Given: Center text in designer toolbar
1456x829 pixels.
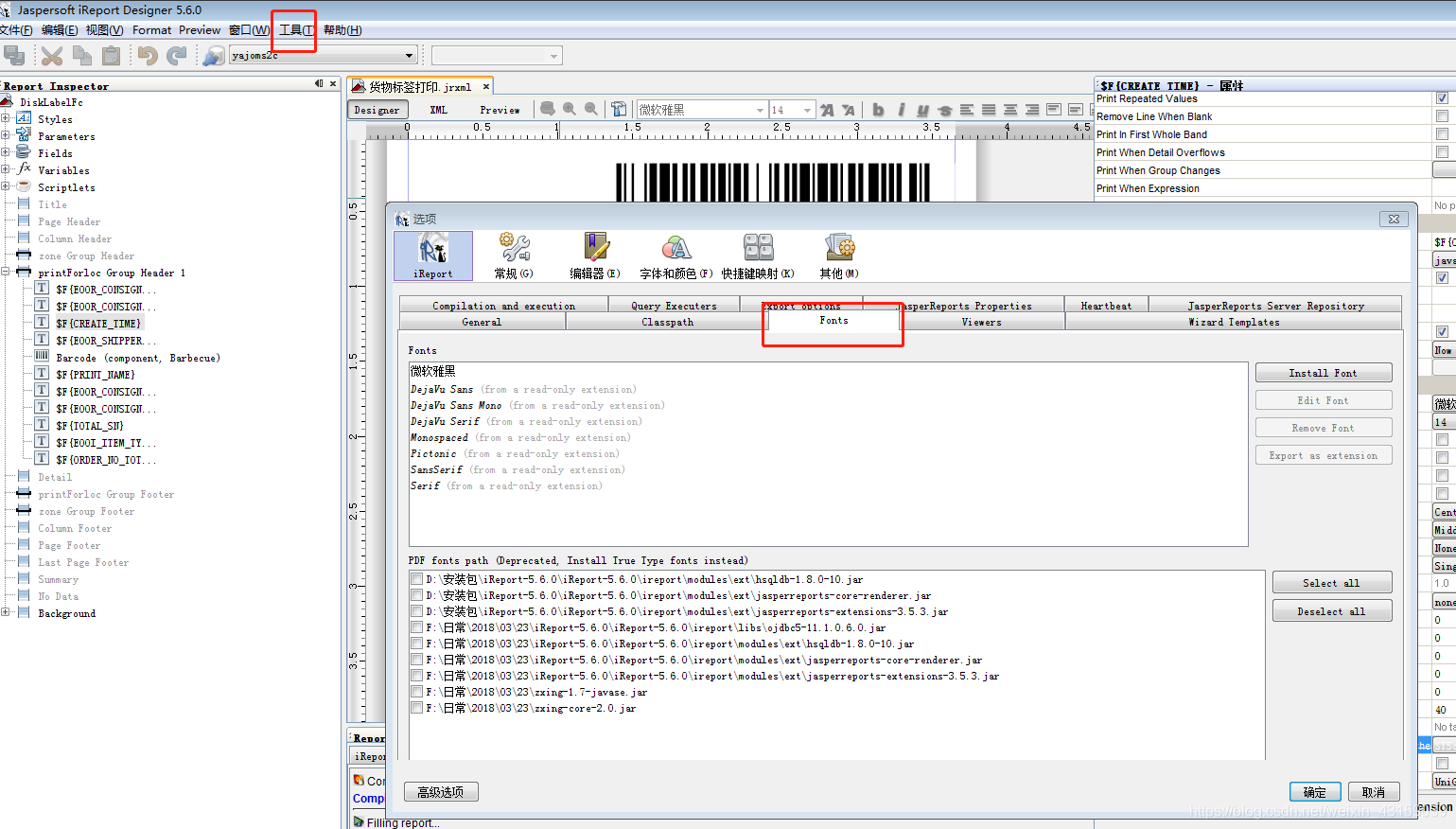Looking at the screenshot, I should click(x=1010, y=110).
